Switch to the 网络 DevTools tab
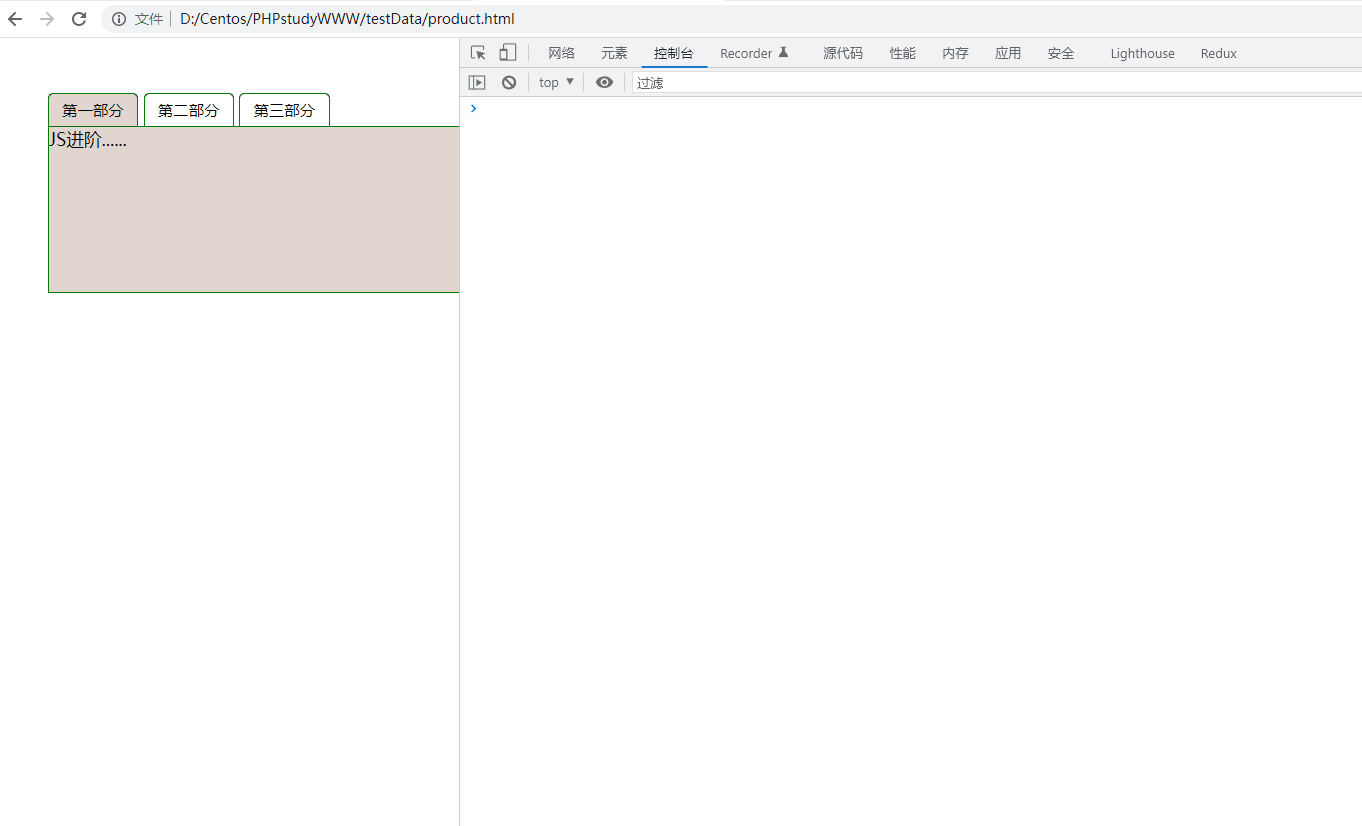 click(561, 54)
